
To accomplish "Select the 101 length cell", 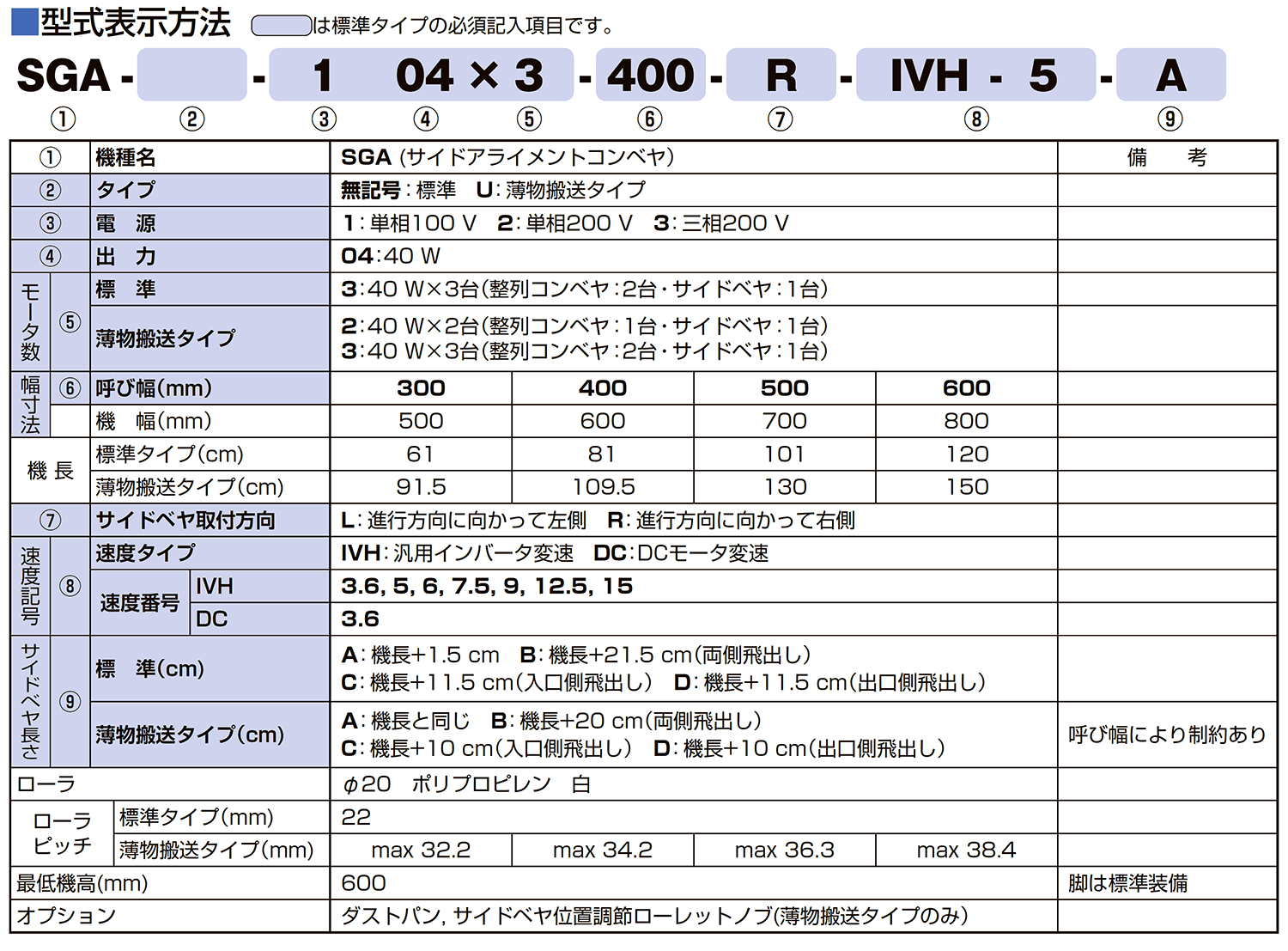I will (x=785, y=454).
